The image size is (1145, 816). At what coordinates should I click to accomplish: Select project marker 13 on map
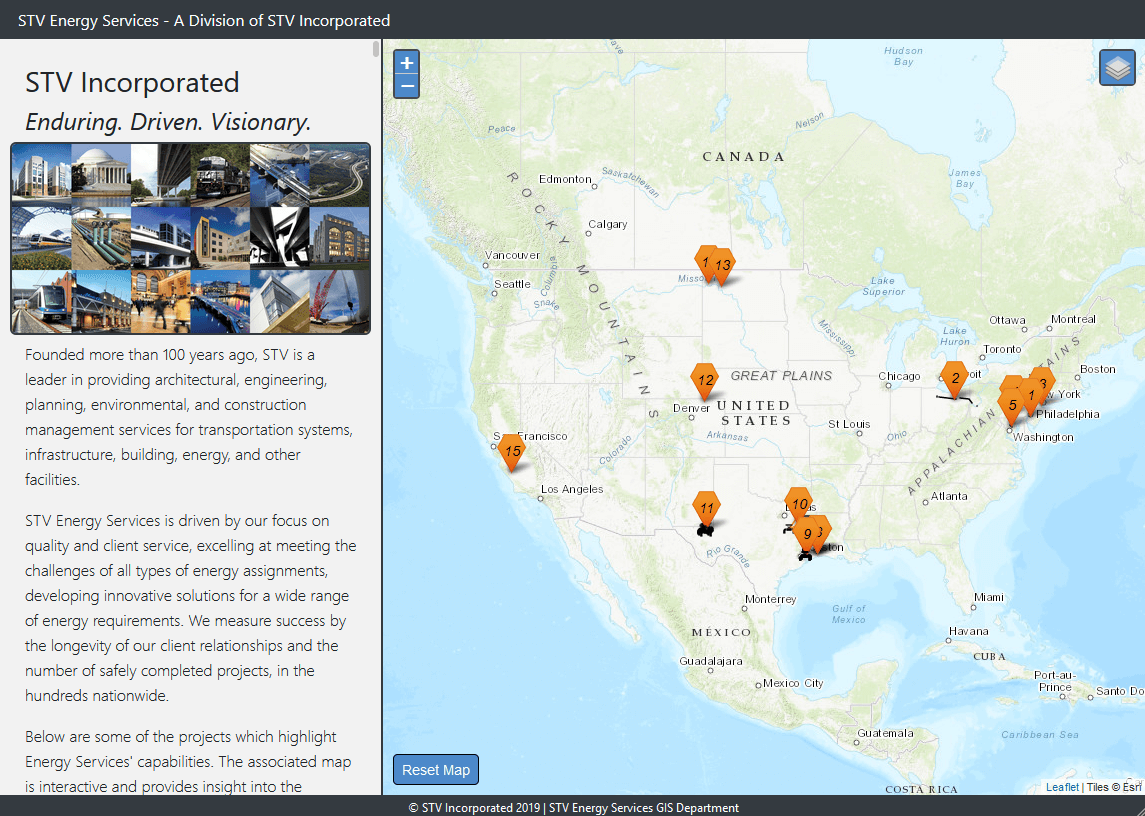coord(722,266)
